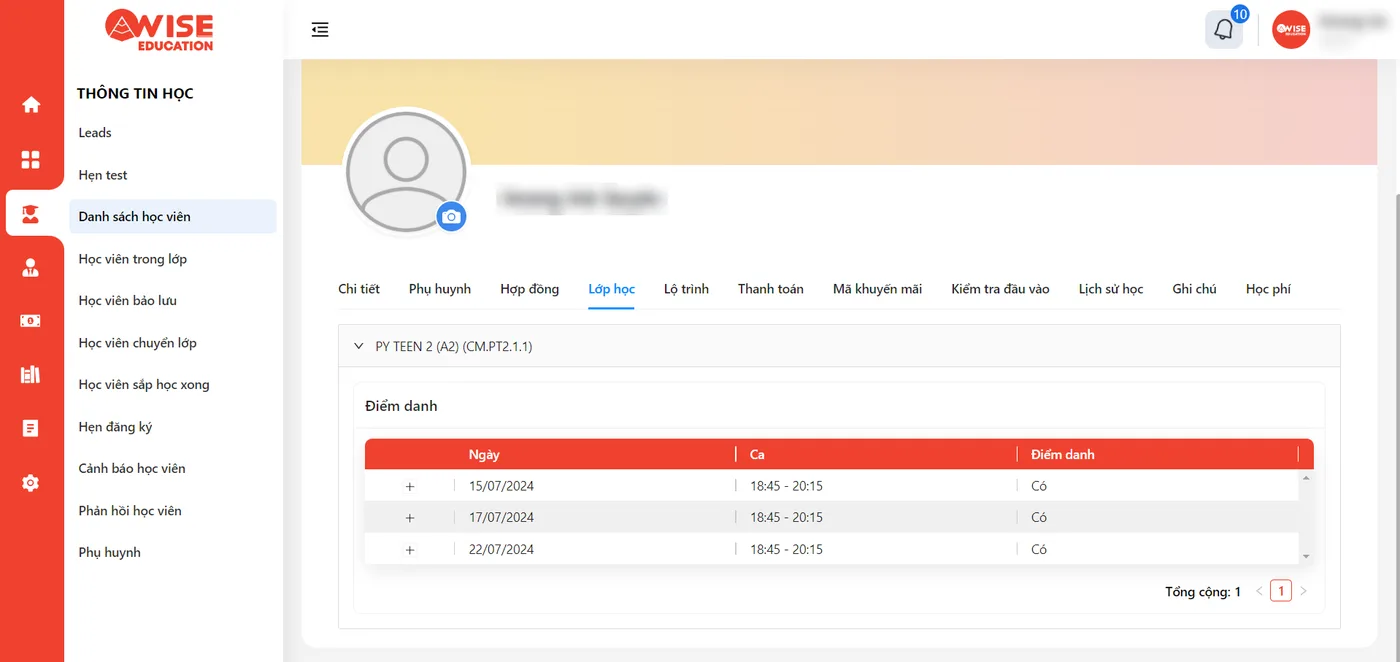Expand the 22/07/2024 attendance row
Image resolution: width=1400 pixels, height=662 pixels.
[410, 550]
